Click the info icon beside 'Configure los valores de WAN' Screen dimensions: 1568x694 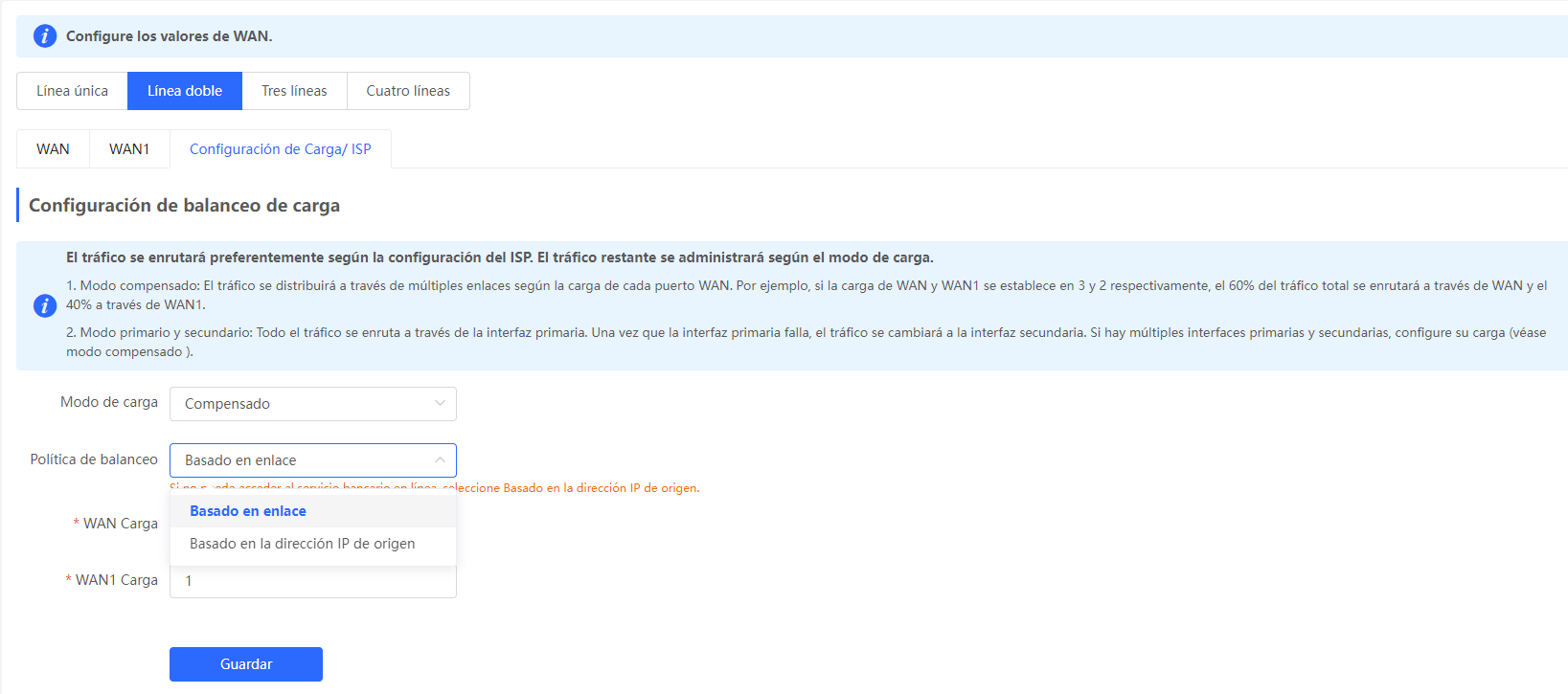[x=45, y=36]
